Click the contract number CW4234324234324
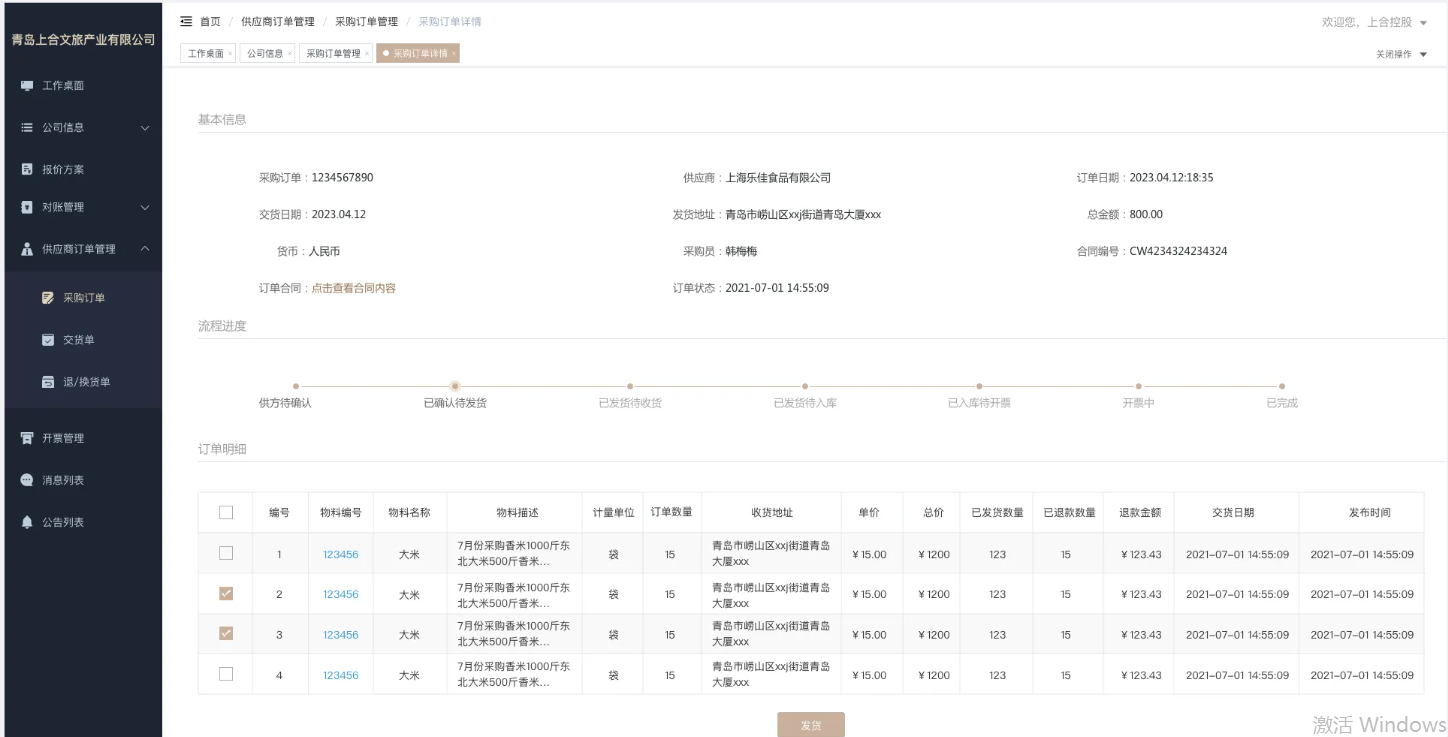Viewport: 1448px width, 737px height. tap(1178, 251)
